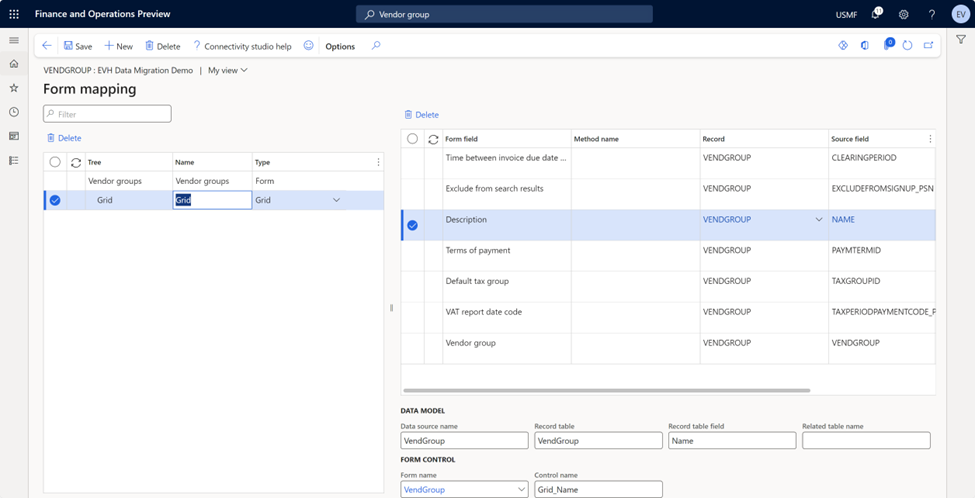Screen dimensions: 975x498
Task: Open the Options menu
Action: 340,46
